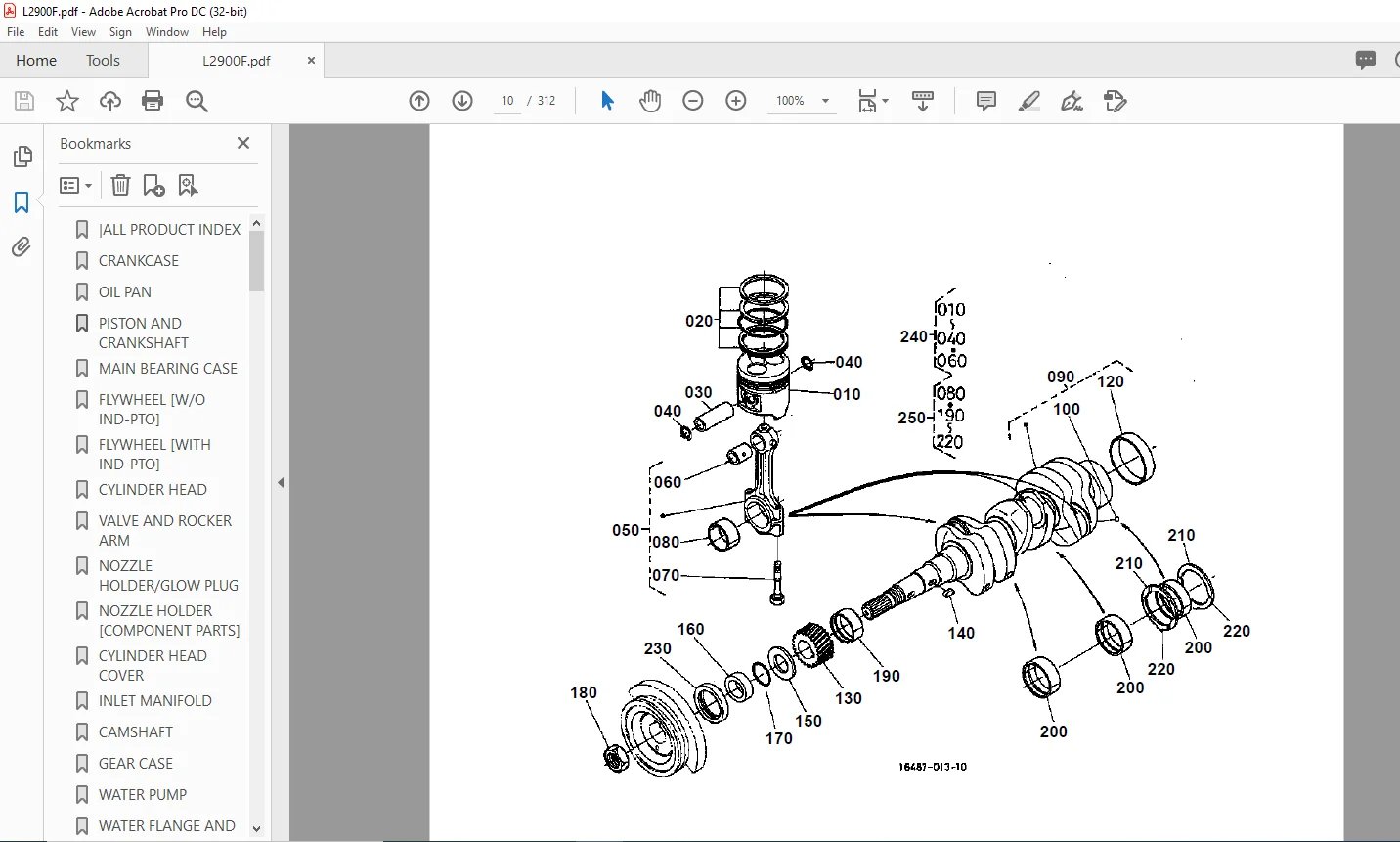Find current bookmark icon

coord(188,185)
